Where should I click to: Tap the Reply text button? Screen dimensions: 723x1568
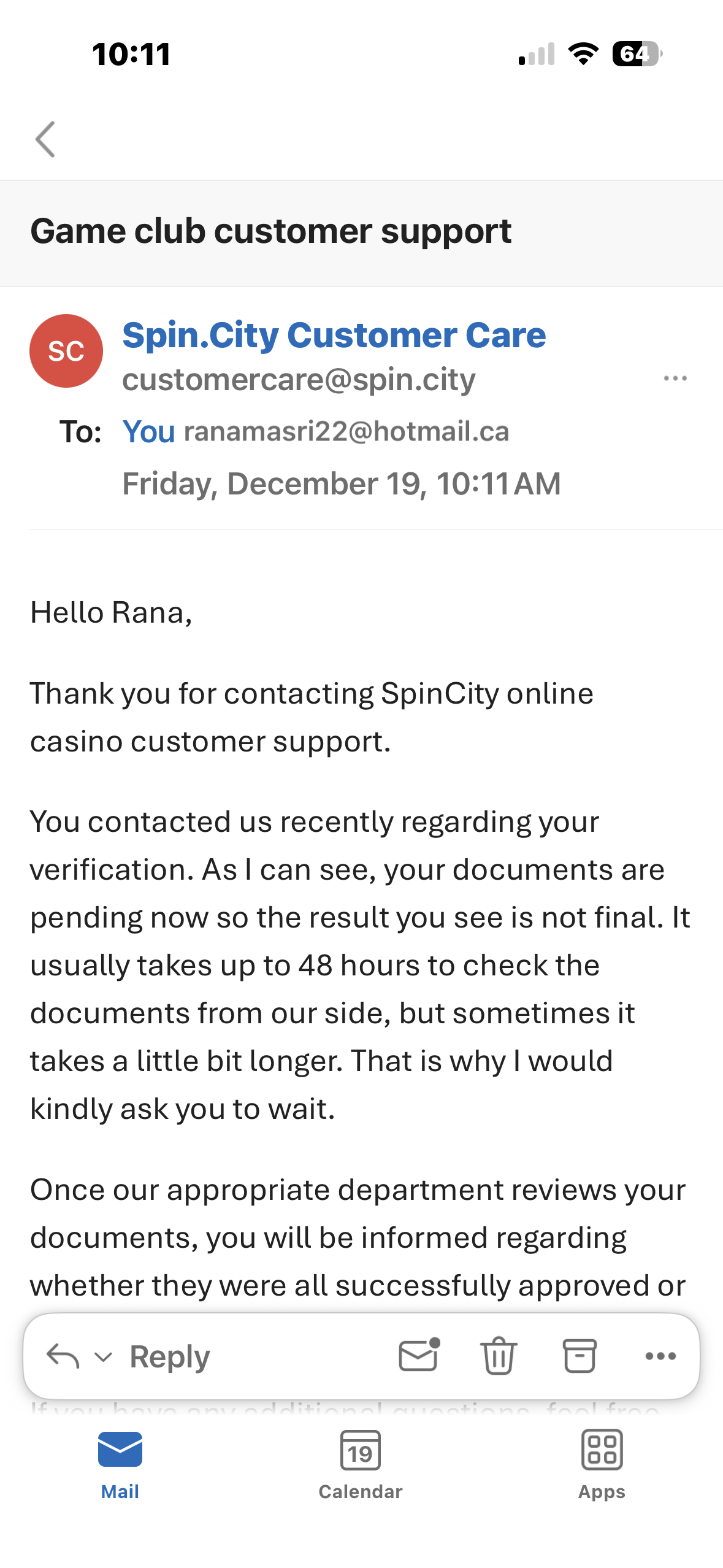click(170, 1356)
